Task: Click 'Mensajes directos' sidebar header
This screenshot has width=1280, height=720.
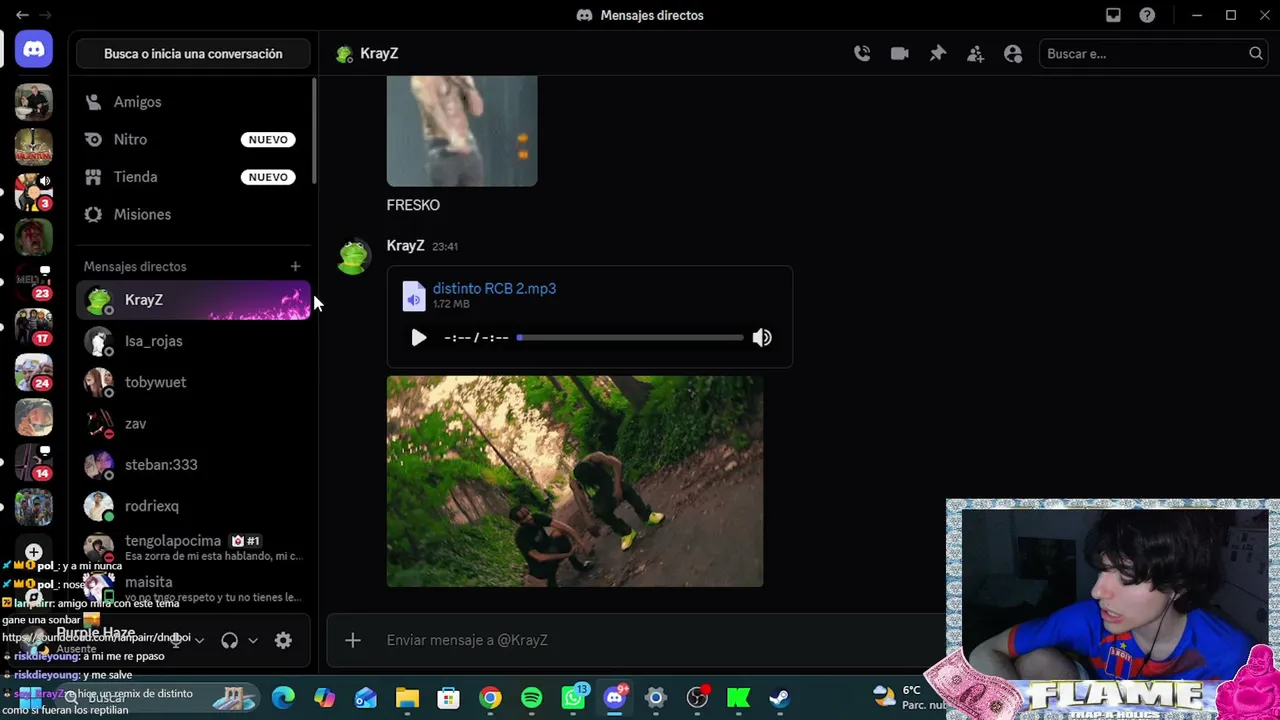Action: [x=135, y=267]
